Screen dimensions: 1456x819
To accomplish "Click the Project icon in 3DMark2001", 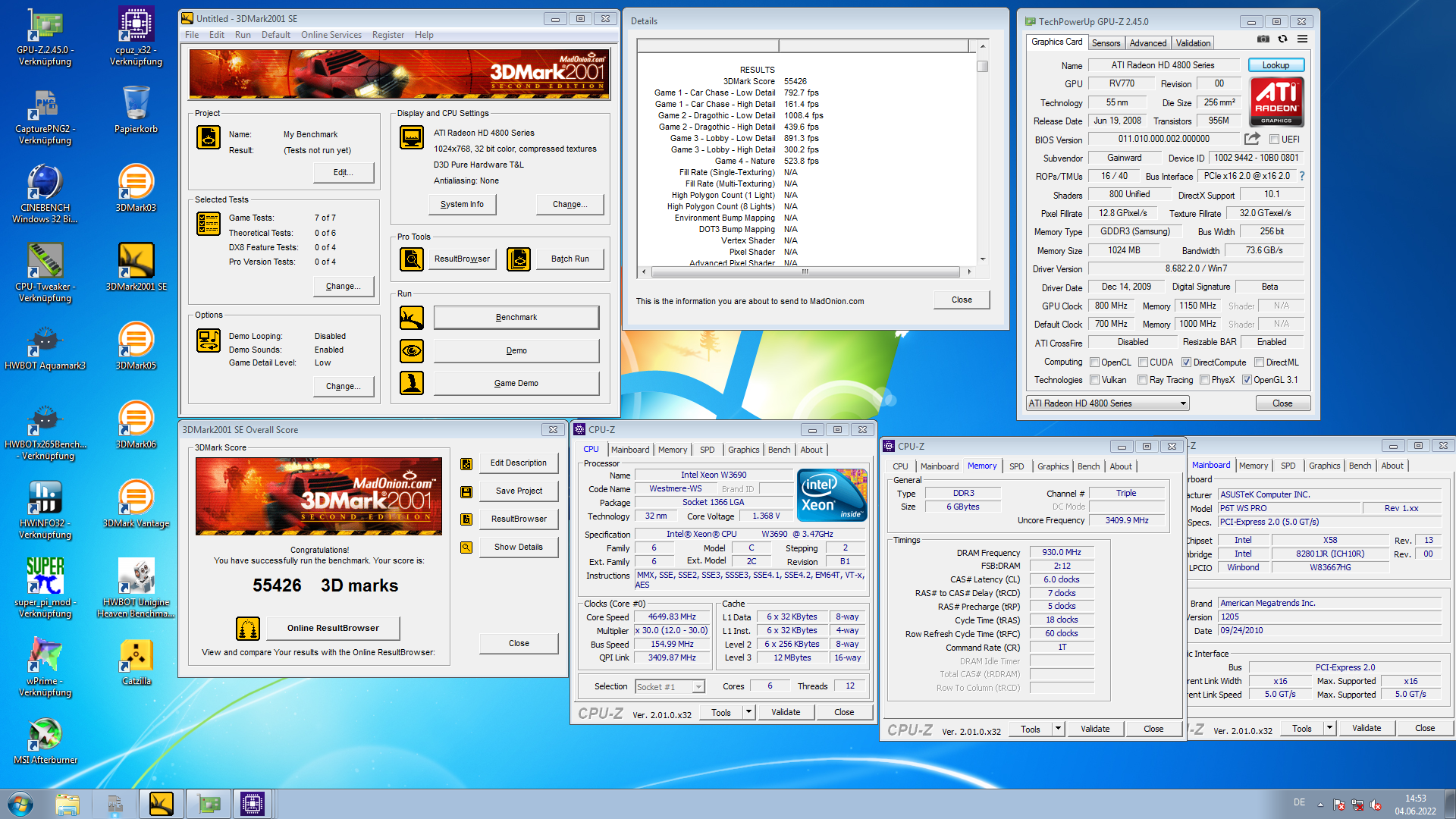I will coord(209,137).
